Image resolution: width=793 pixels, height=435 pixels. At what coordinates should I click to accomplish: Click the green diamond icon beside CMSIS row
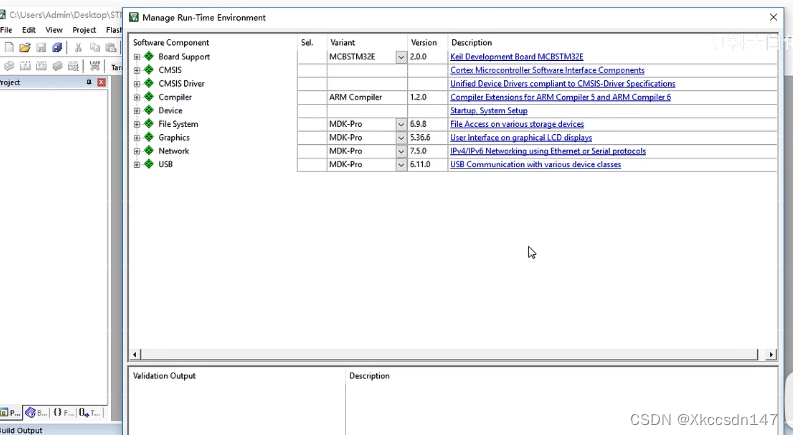(149, 70)
